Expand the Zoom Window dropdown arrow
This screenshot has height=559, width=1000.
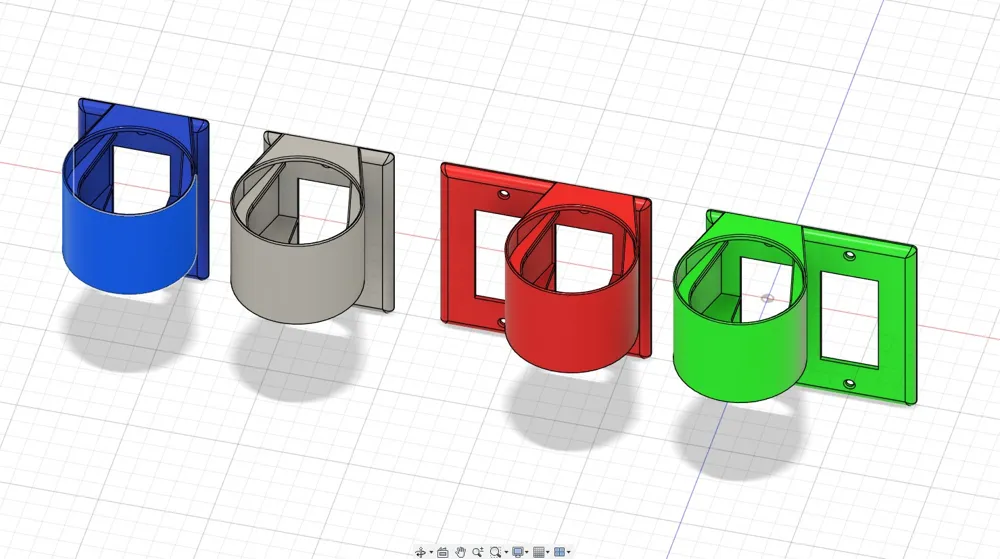(x=506, y=552)
